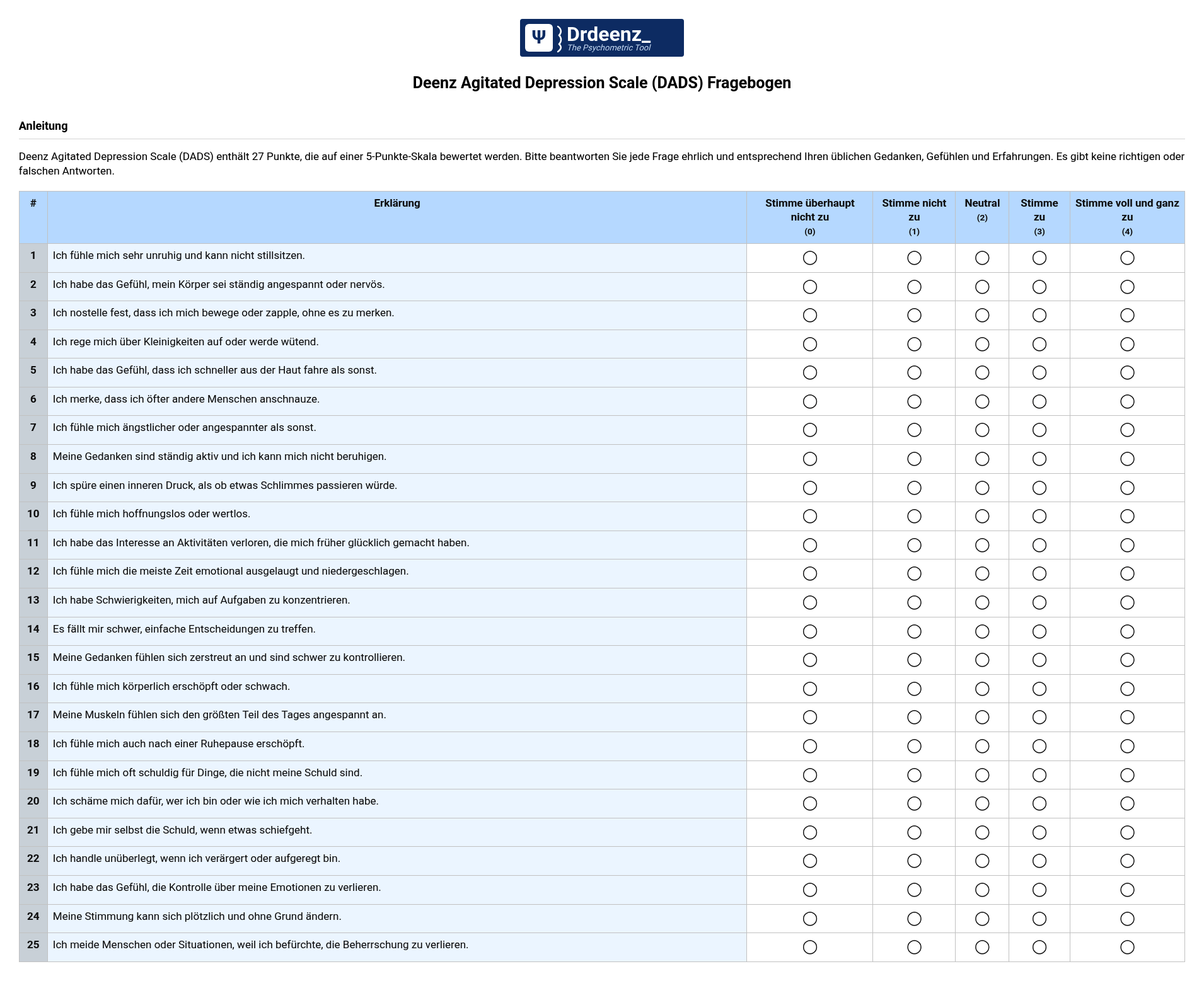Click the 'Anleitung' heading

43,126
